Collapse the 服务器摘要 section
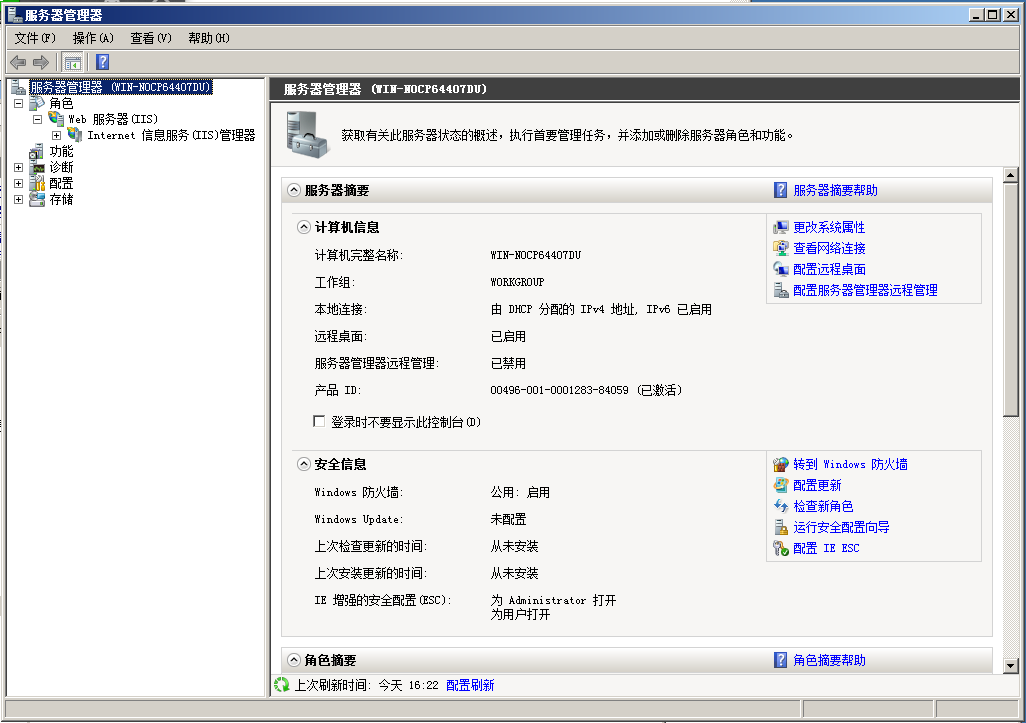 point(294,190)
